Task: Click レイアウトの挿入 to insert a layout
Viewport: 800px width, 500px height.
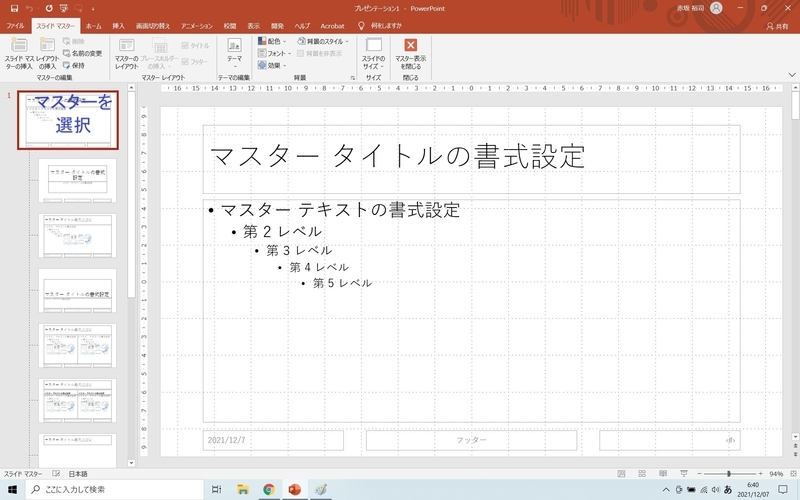Action: [47, 54]
